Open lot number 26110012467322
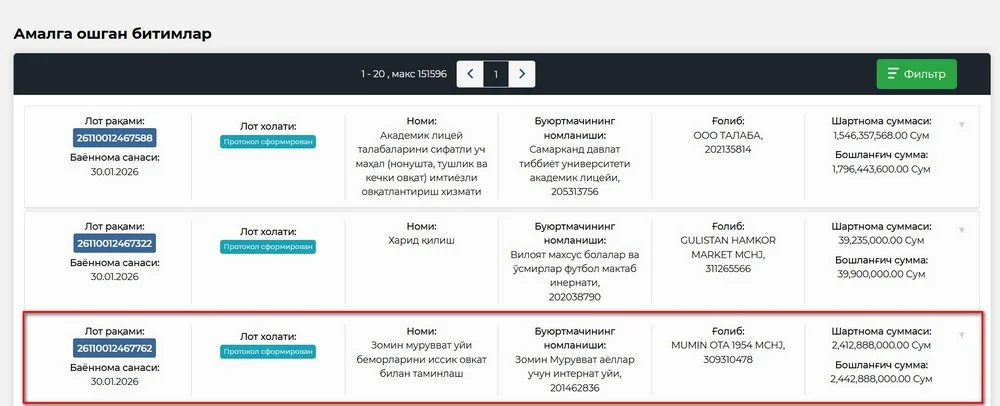This screenshot has height=406, width=1000. coord(114,243)
